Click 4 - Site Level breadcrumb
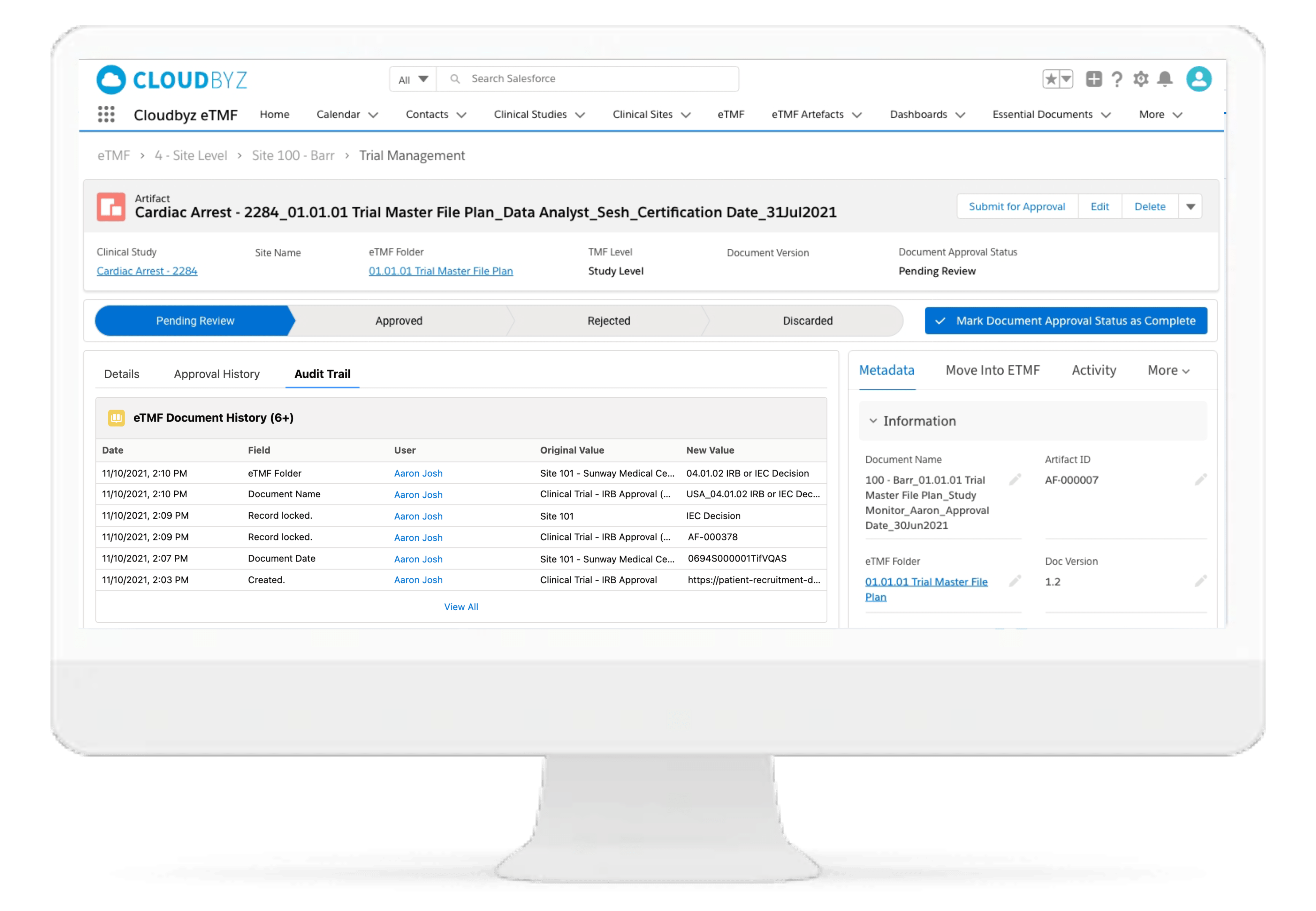Image resolution: width=1316 pixels, height=911 pixels. [x=191, y=155]
